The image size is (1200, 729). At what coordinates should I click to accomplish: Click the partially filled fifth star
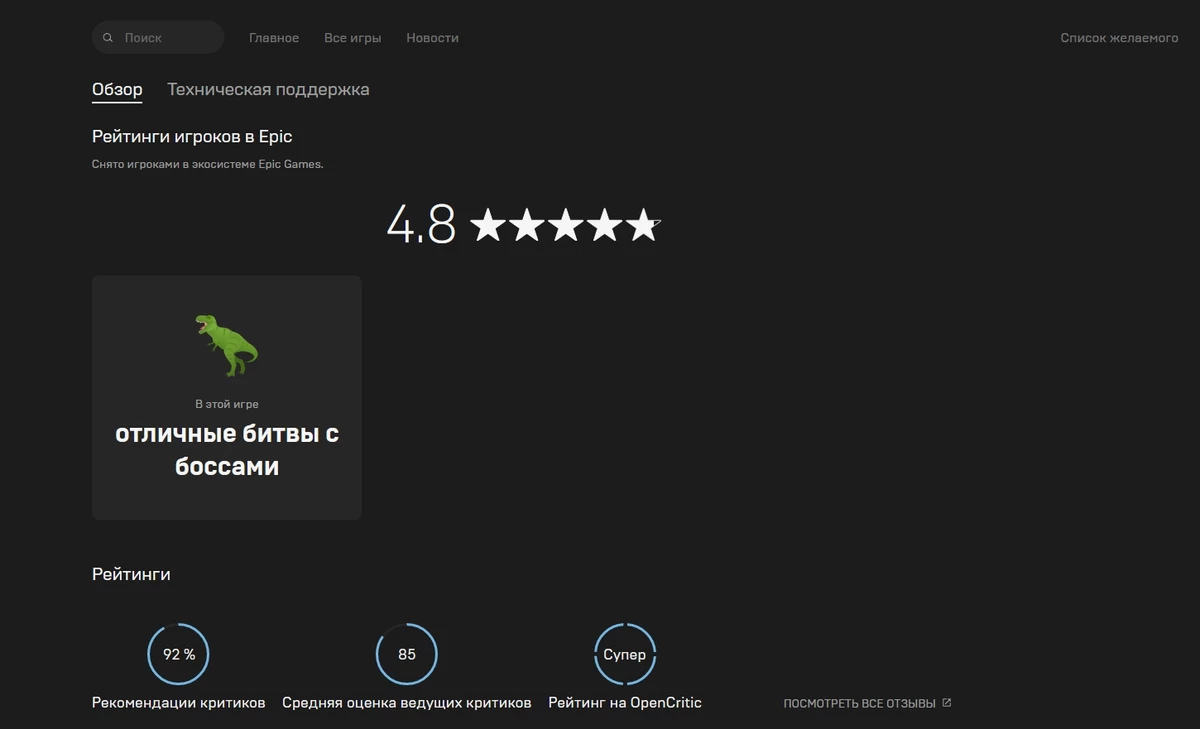pyautogui.click(x=643, y=226)
